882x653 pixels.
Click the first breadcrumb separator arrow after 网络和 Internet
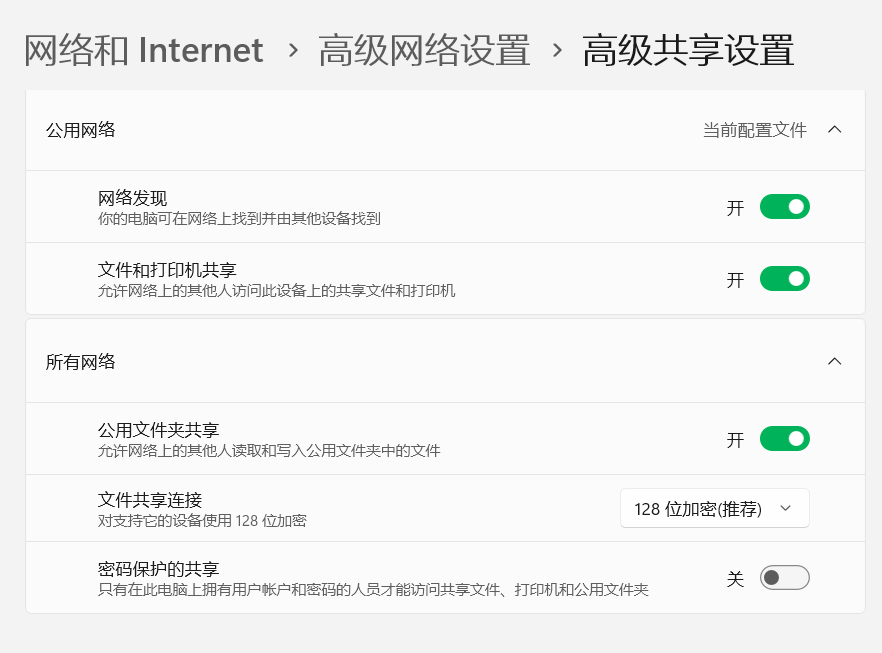click(292, 51)
